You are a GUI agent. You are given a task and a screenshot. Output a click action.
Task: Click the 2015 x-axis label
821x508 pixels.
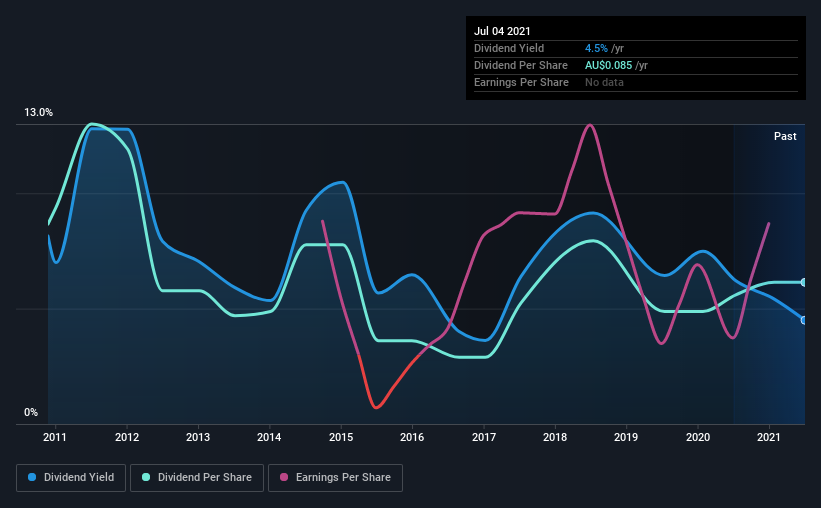click(341, 437)
